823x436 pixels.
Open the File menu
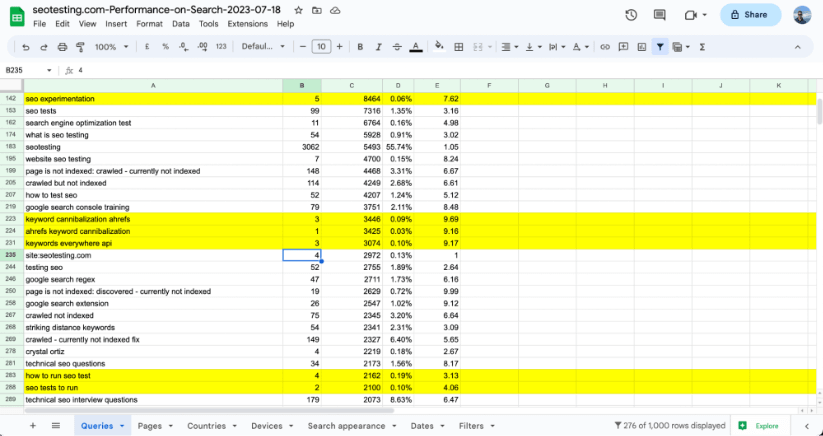coord(39,24)
